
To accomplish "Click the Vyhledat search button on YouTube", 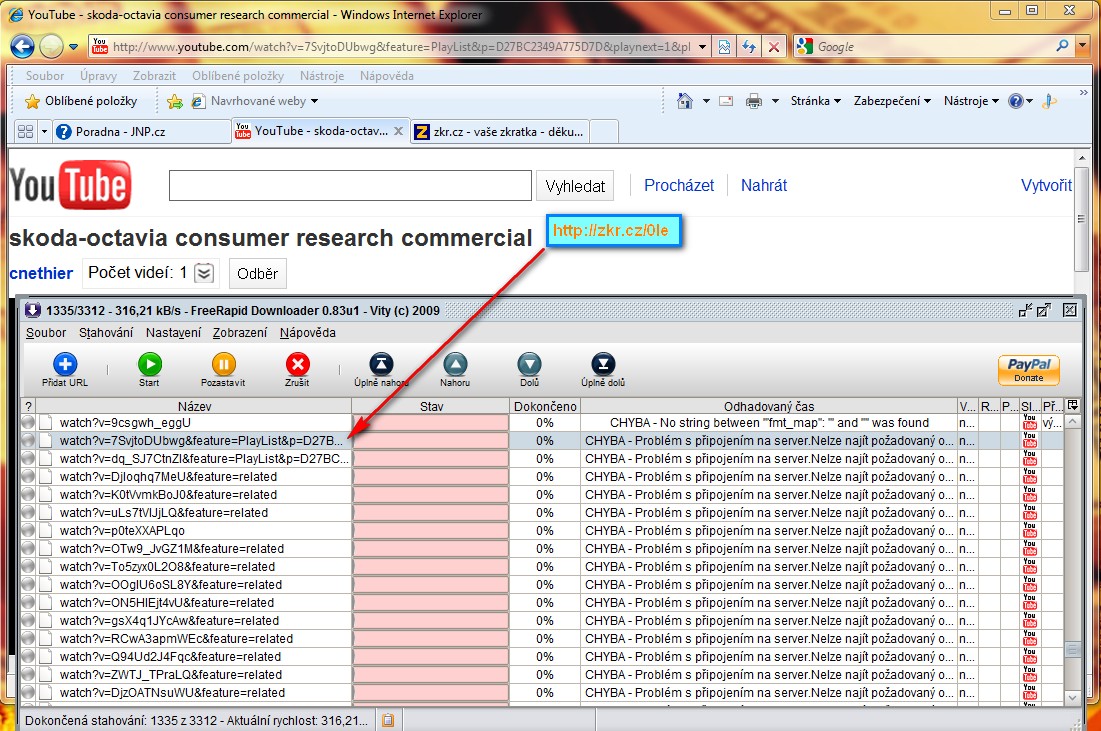I will pyautogui.click(x=576, y=186).
